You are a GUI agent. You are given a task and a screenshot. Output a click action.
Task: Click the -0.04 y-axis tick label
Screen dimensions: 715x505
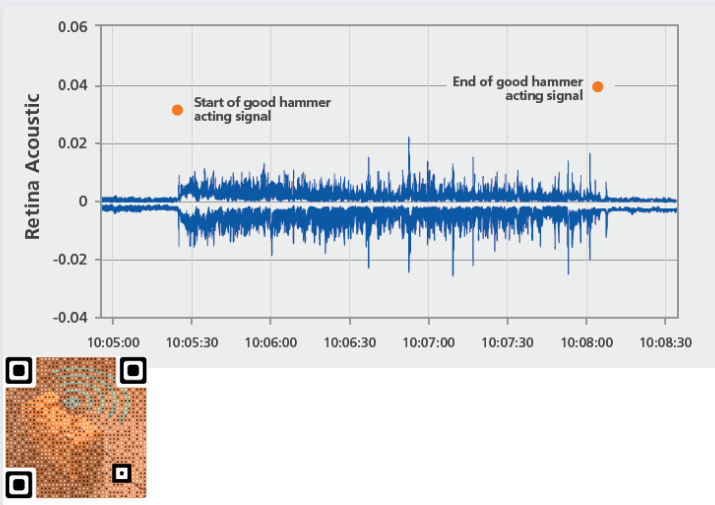[69, 318]
